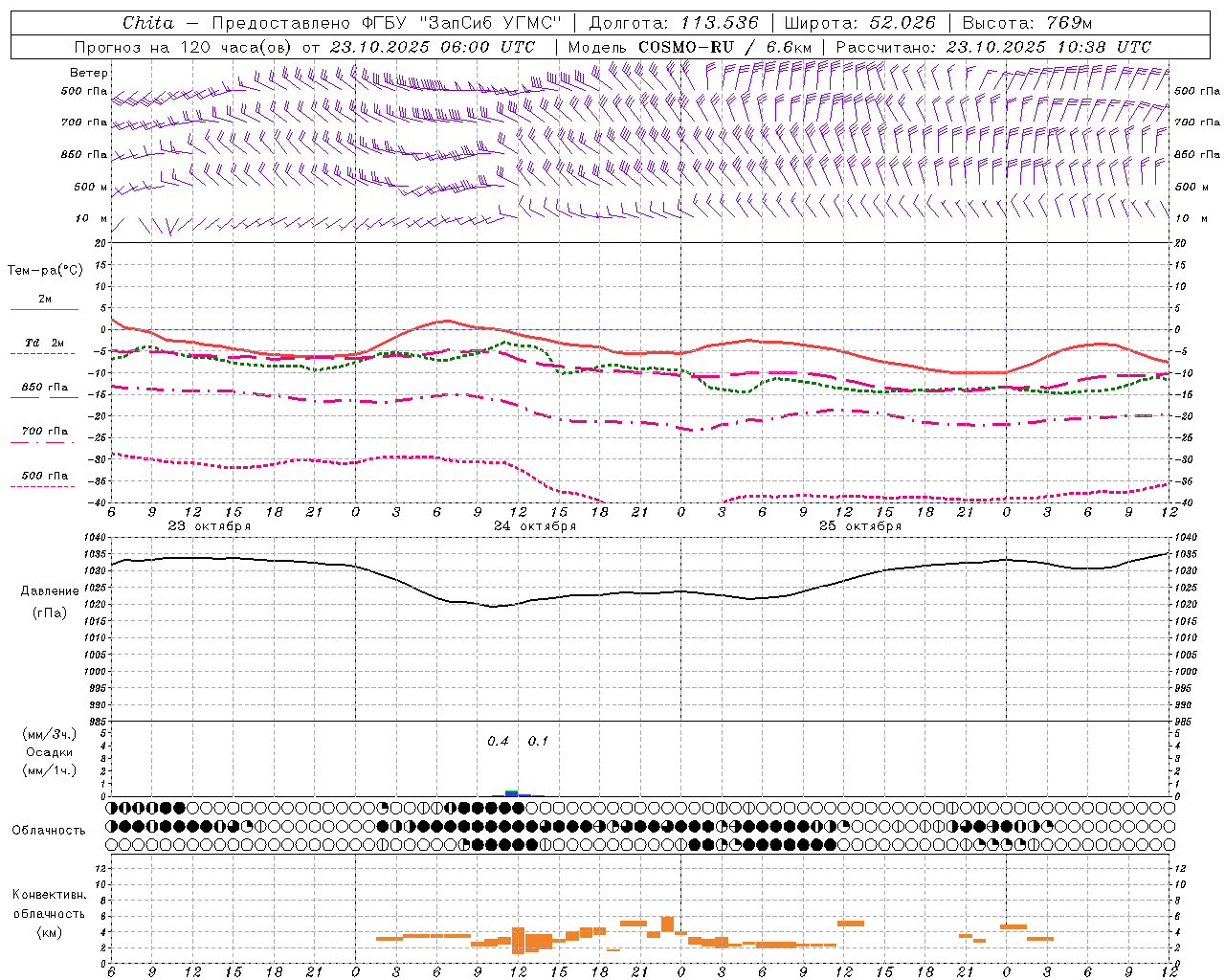
Task: Click the "700 гПа" temperature legend entry
Action: point(45,431)
